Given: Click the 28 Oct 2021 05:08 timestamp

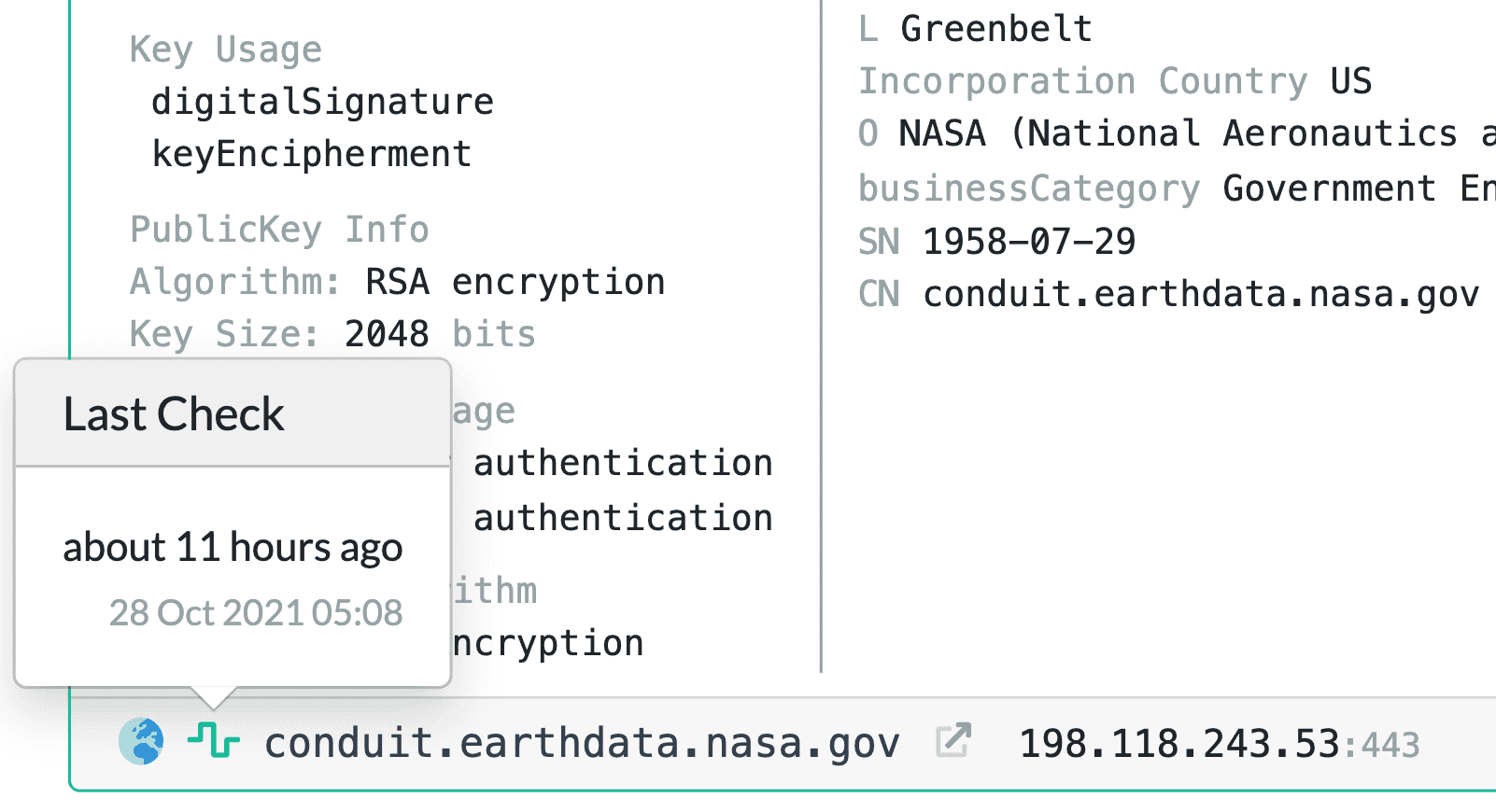Looking at the screenshot, I should (255, 612).
